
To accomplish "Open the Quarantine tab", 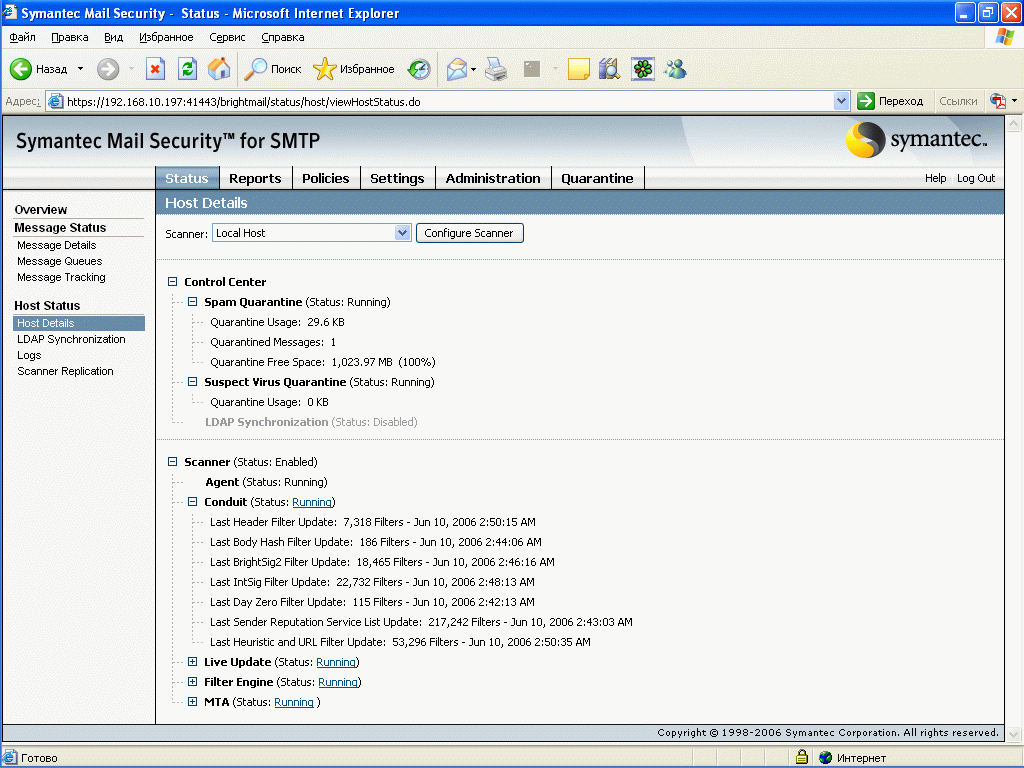I will (x=597, y=178).
